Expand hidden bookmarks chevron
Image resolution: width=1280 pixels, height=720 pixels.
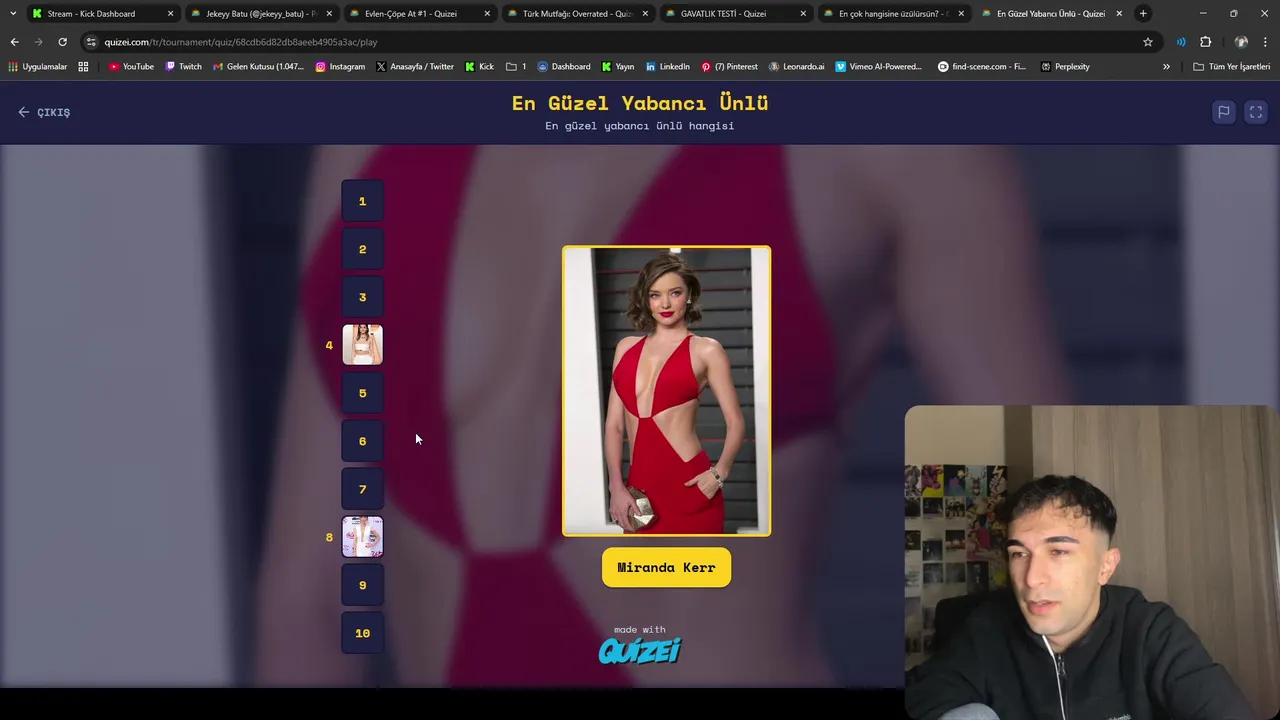click(1166, 67)
